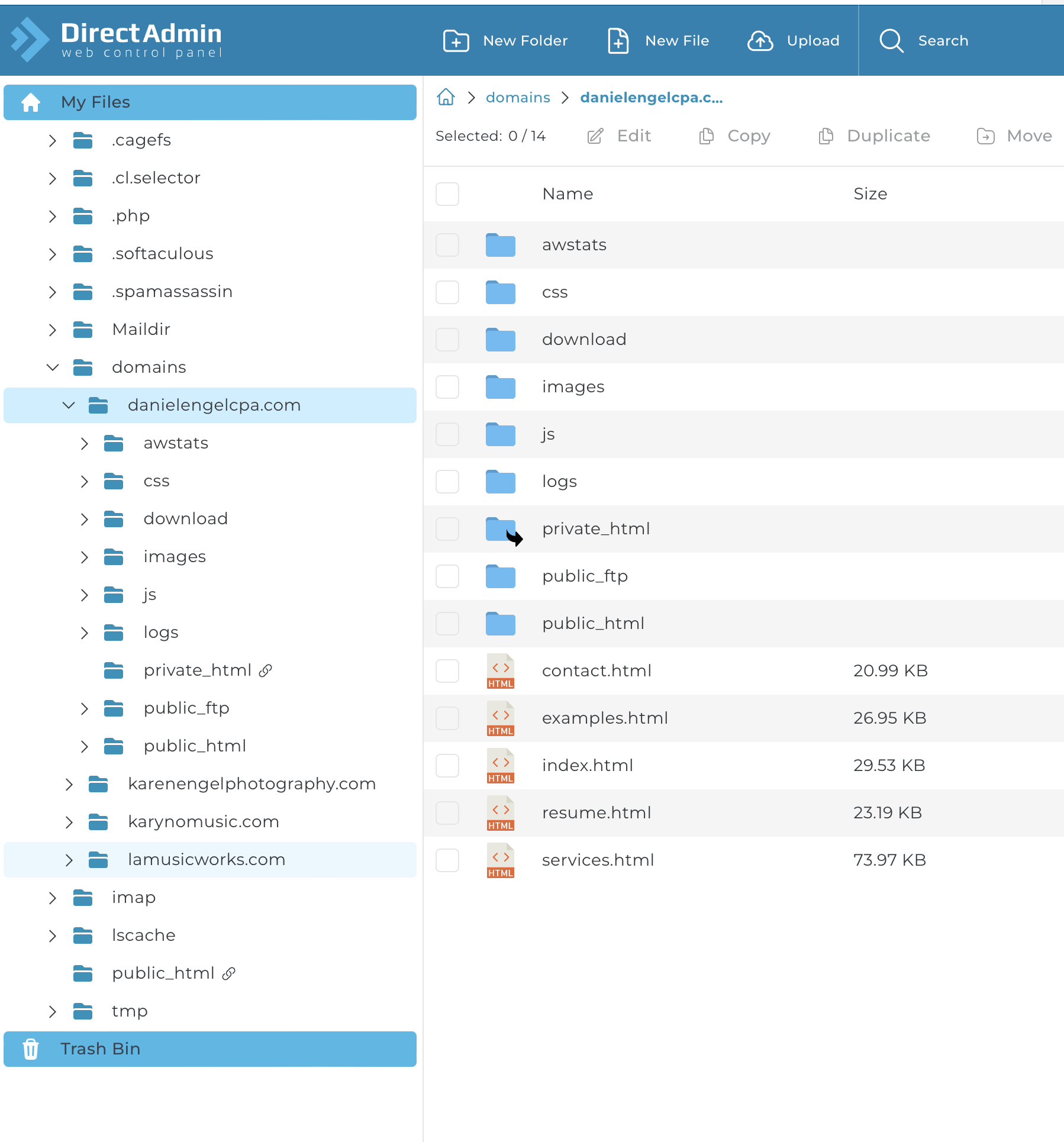Collapse the danielengelcpa.com tree node

click(x=69, y=405)
